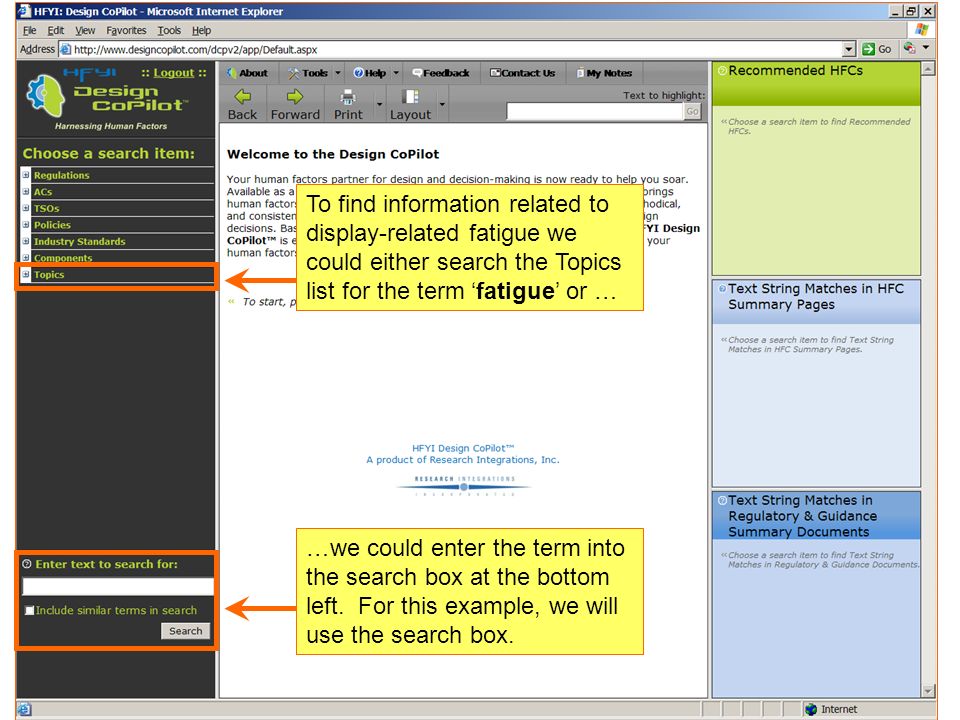The height and width of the screenshot is (720, 960).
Task: Open the Policies search item
Action: click(x=52, y=225)
